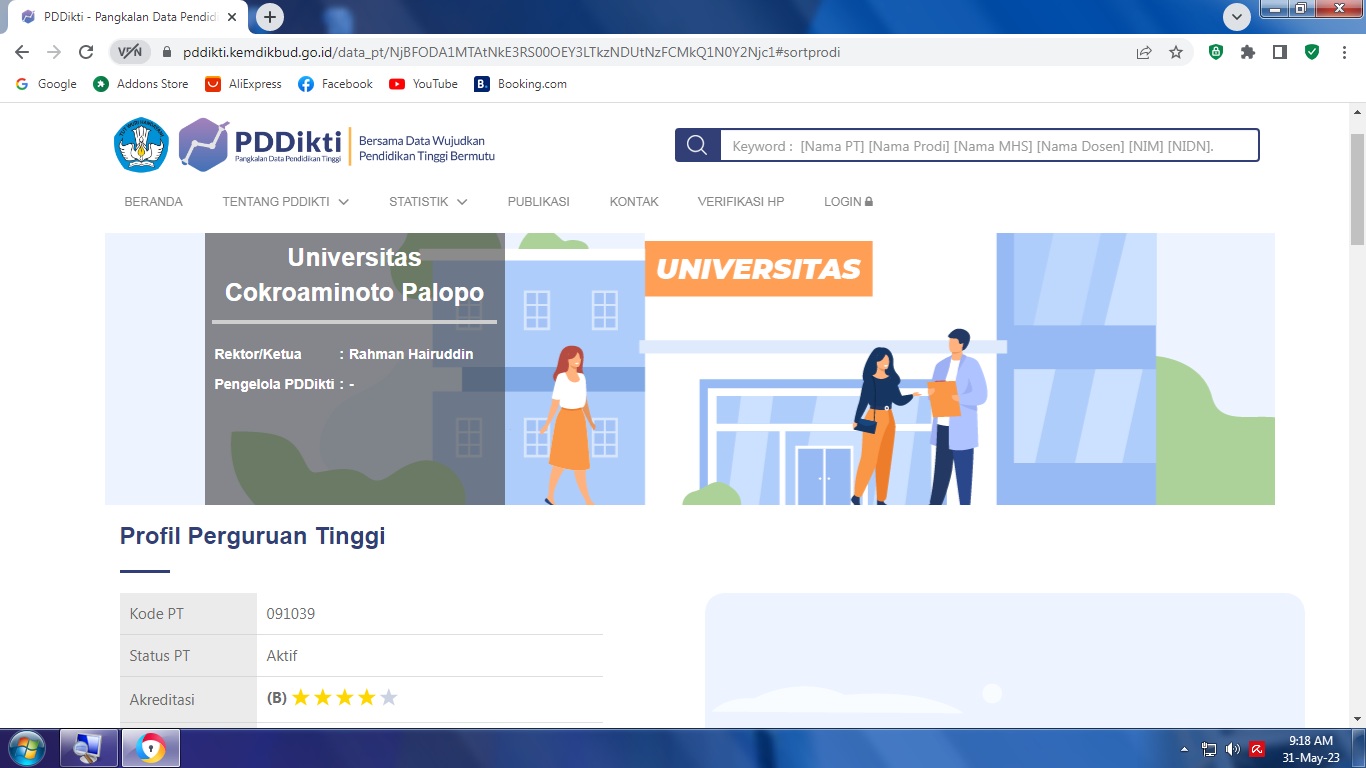The height and width of the screenshot is (768, 1366).
Task: Open a new browser tab
Action: point(270,17)
